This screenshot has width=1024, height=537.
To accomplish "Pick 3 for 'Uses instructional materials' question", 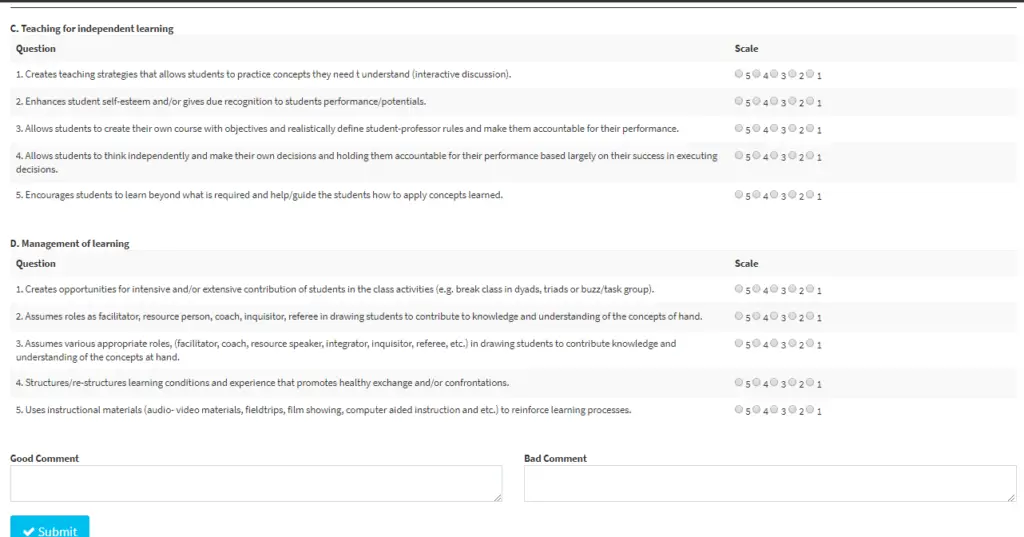I will pyautogui.click(x=774, y=410).
